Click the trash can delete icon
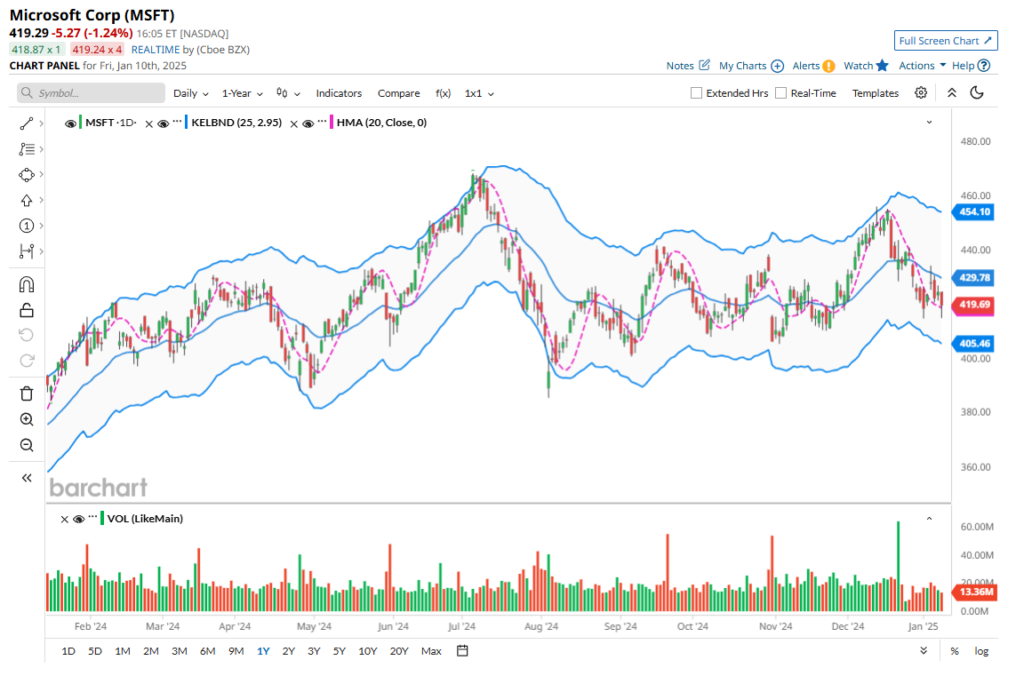The image size is (1024, 684). 26,393
